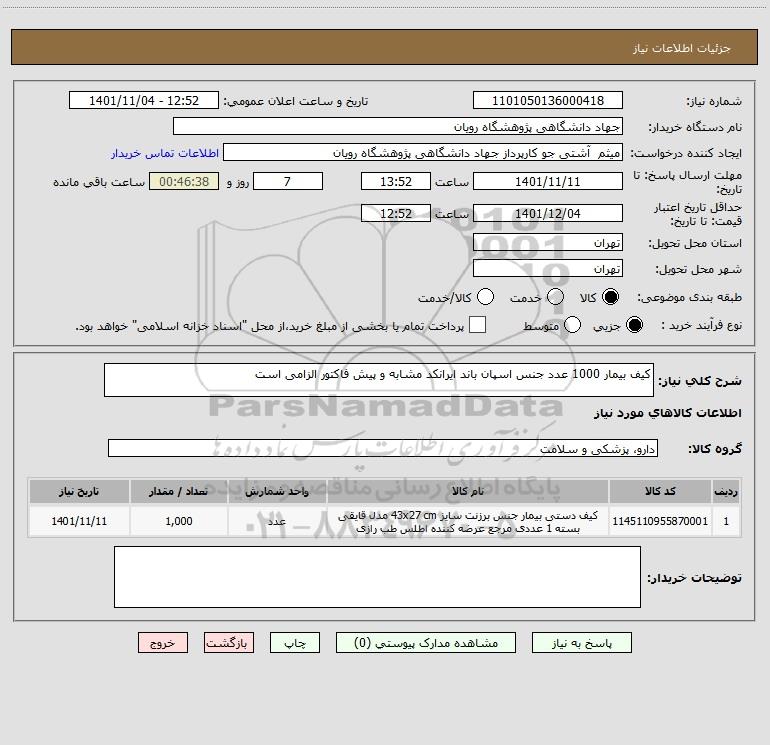
Task: Select the خدمت radio button
Action: [555, 297]
